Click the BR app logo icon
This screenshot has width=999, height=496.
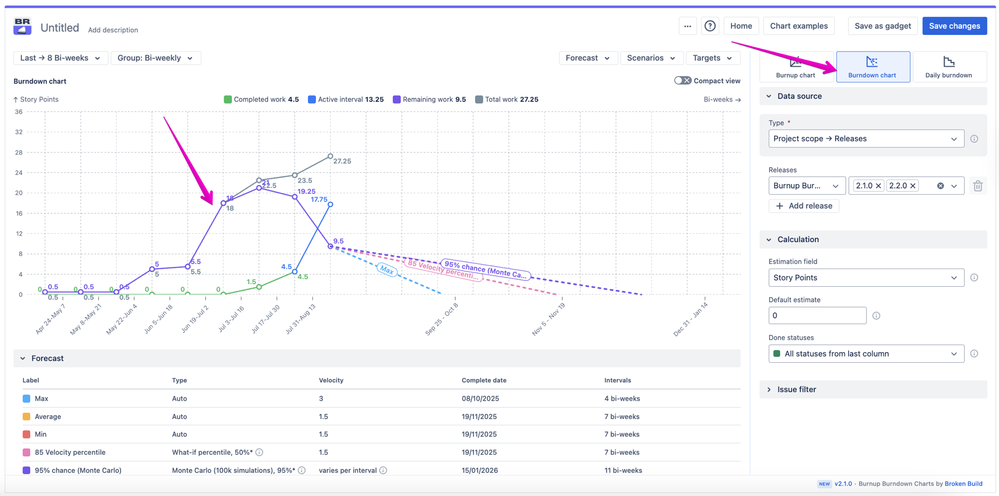22,27
